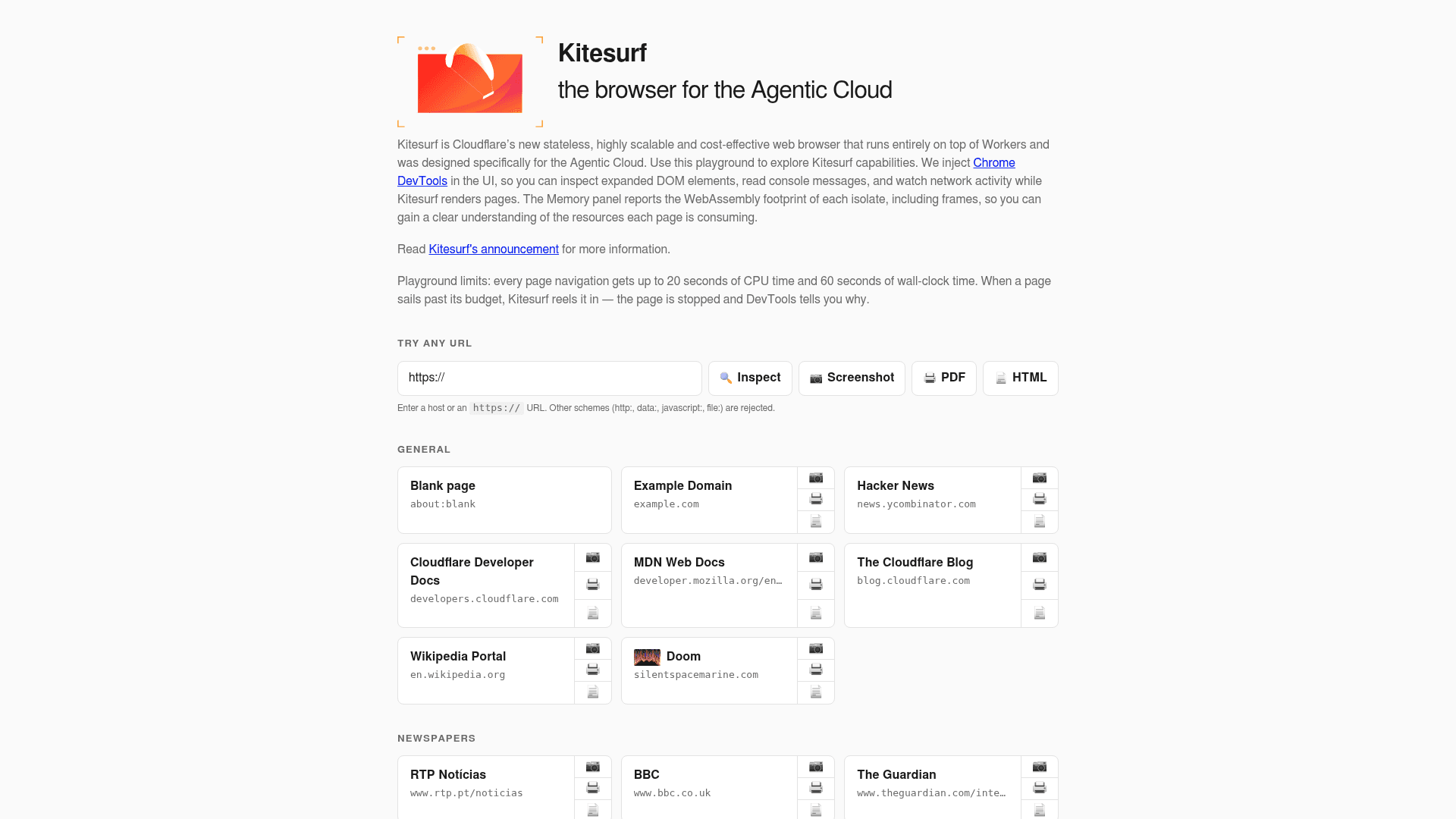Click the Doom game thumbnail
1456x819 pixels.
[647, 657]
